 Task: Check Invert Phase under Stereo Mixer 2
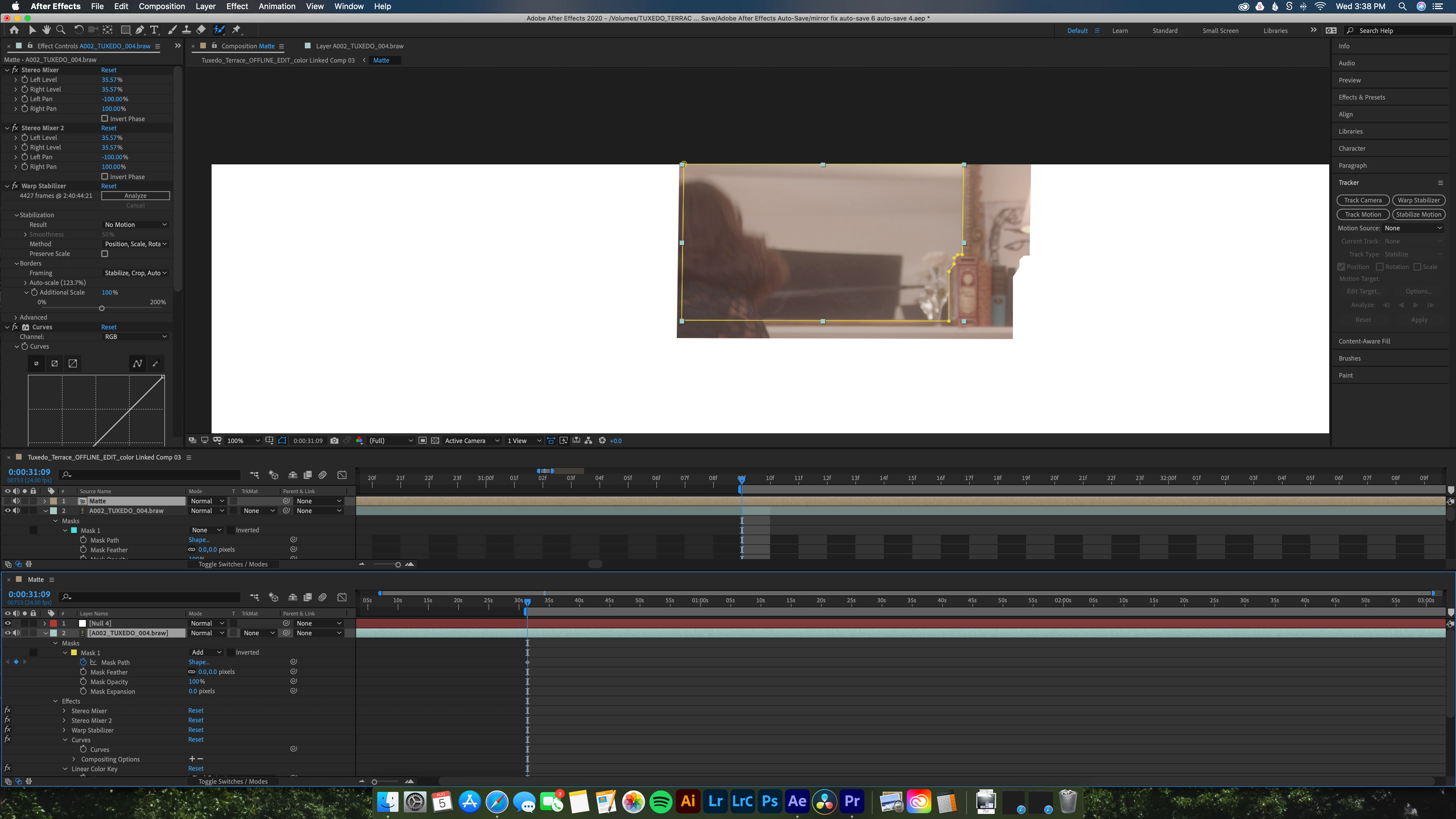105,177
